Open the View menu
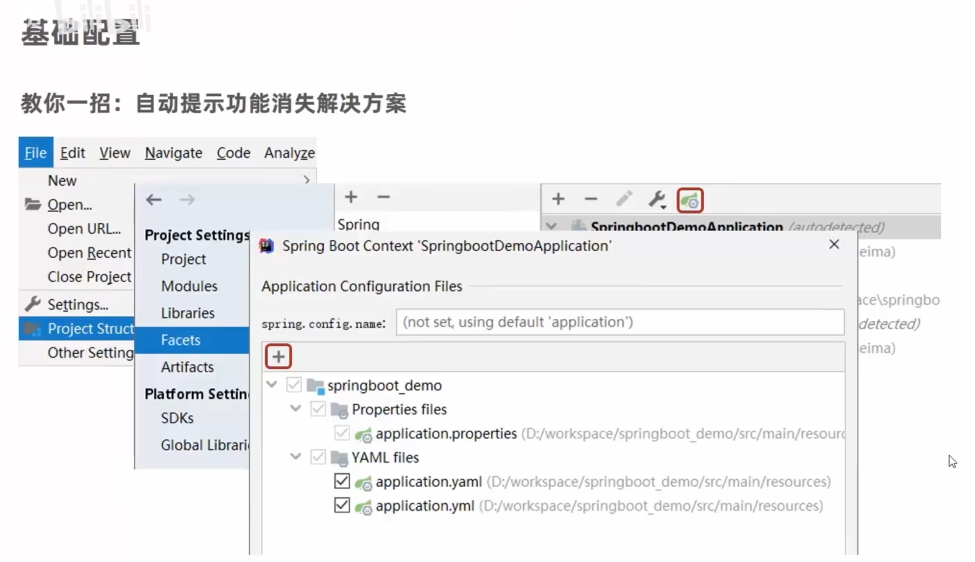The image size is (975, 562). (x=114, y=152)
